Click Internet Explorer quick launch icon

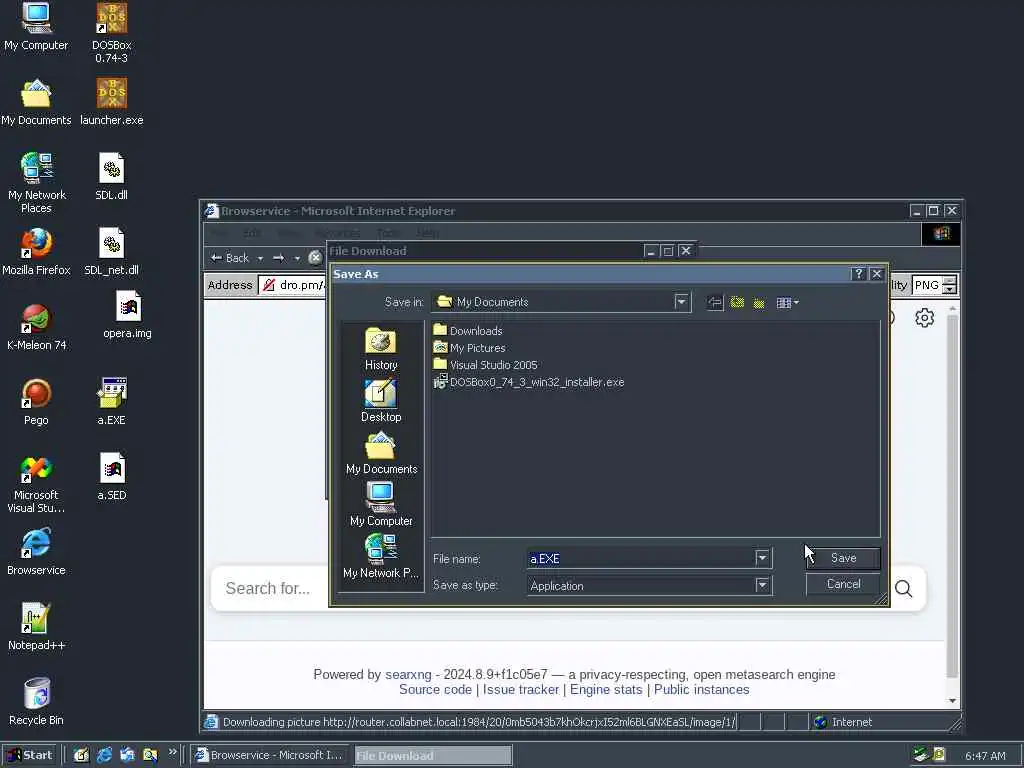(104, 756)
